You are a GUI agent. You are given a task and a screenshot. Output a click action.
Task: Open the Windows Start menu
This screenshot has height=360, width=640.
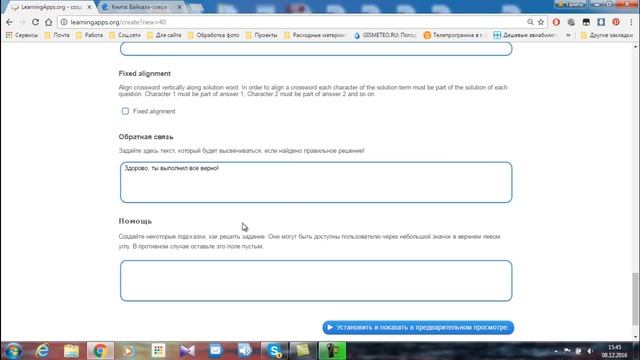click(x=13, y=351)
